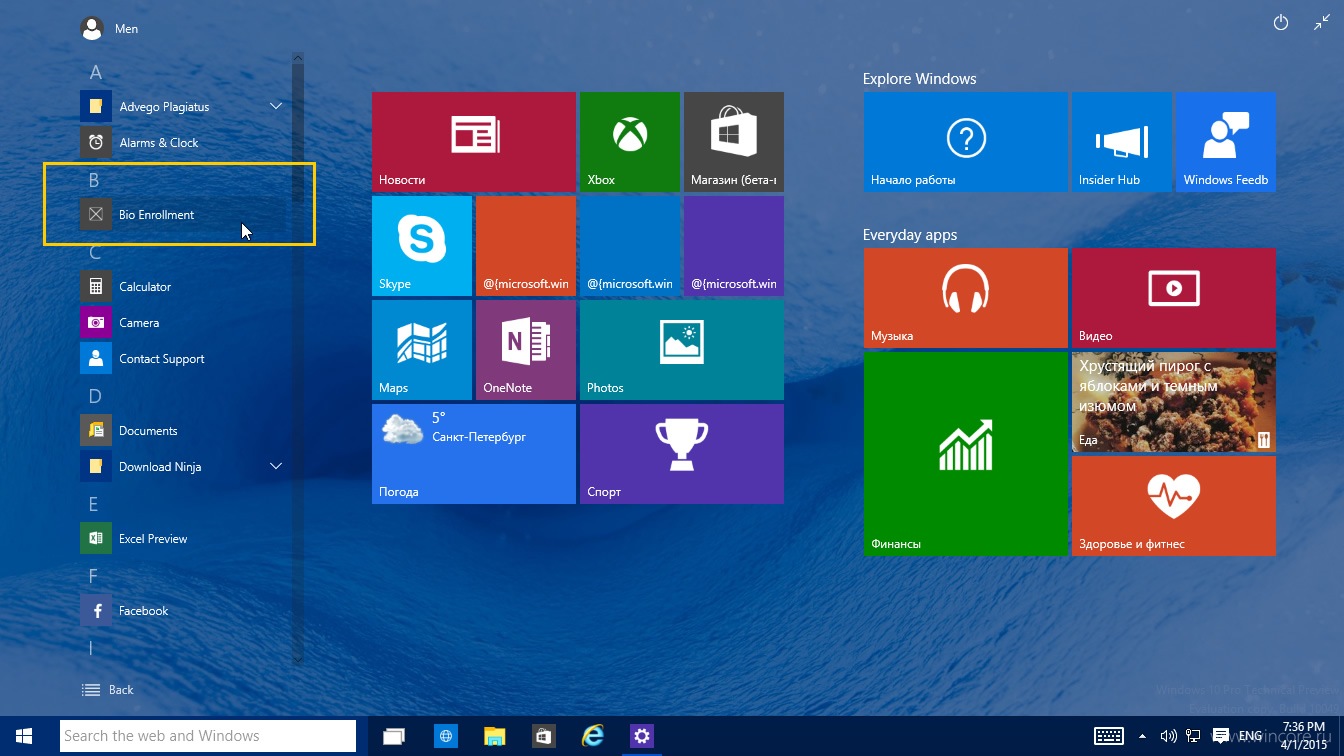Open the Спорт sports tile
The width and height of the screenshot is (1344, 756).
[x=682, y=454]
